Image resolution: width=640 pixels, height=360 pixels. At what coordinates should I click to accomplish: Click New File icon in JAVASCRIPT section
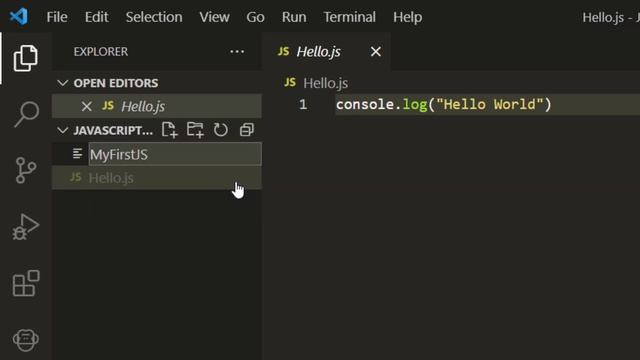pos(169,130)
